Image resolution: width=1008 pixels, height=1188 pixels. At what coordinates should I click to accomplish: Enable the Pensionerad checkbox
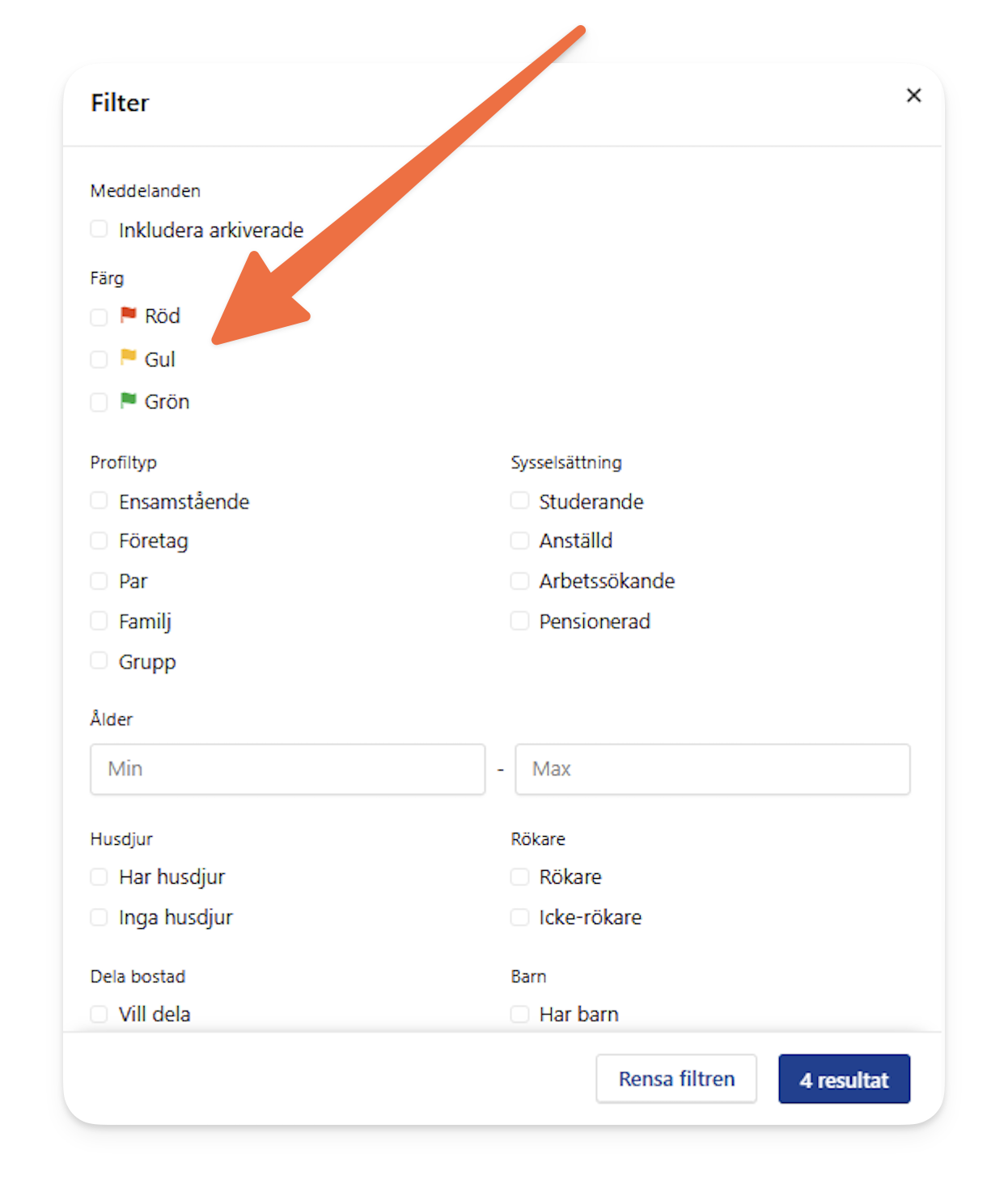(x=519, y=621)
